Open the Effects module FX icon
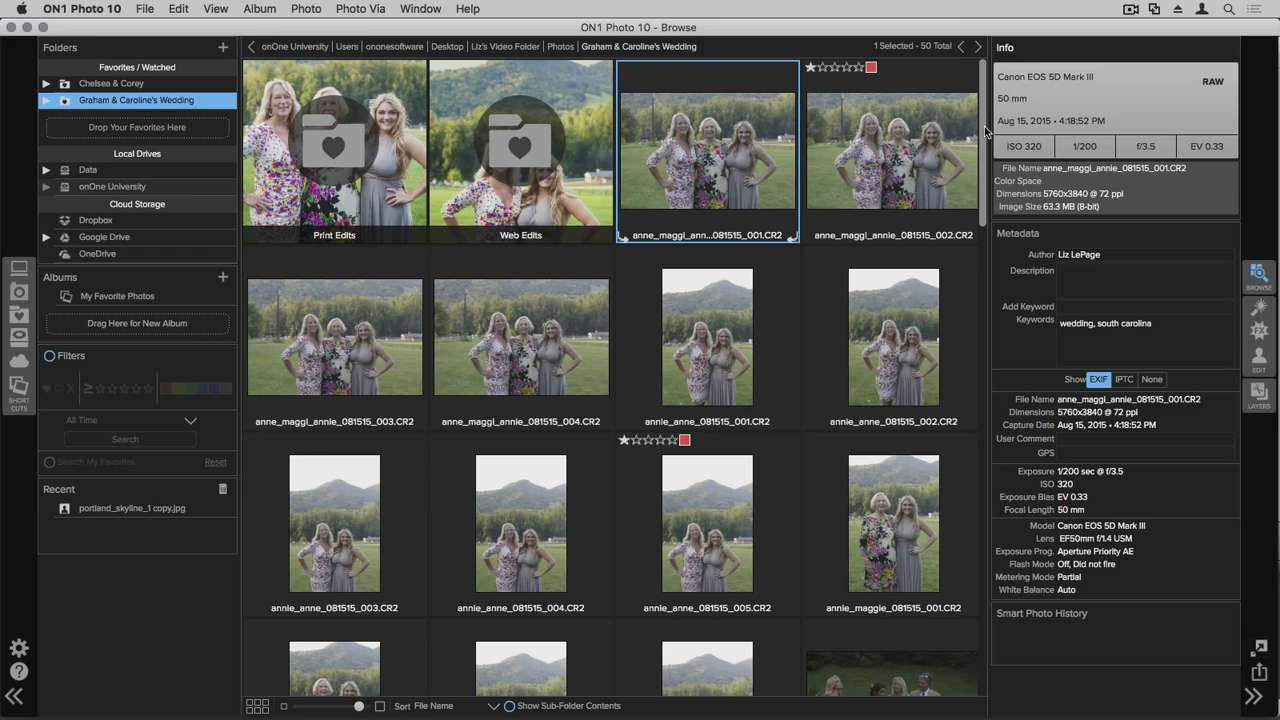The image size is (1280, 720). [x=1258, y=331]
